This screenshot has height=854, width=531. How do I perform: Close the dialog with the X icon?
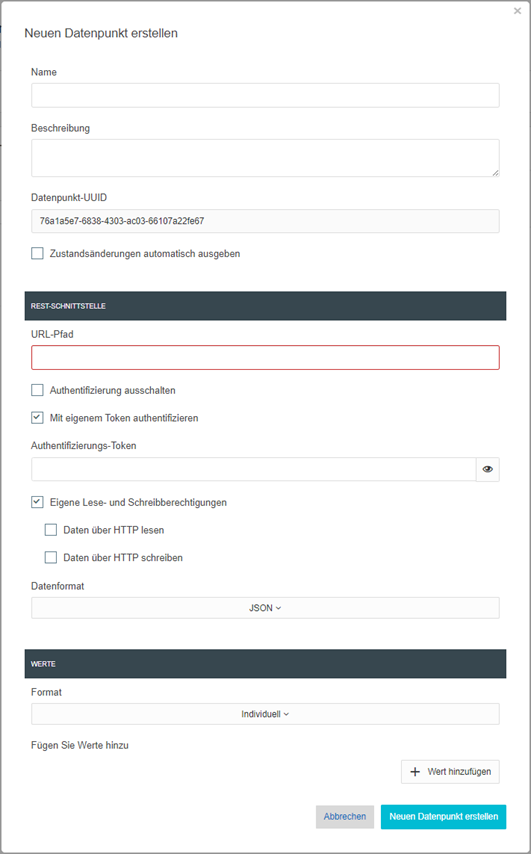(x=517, y=11)
